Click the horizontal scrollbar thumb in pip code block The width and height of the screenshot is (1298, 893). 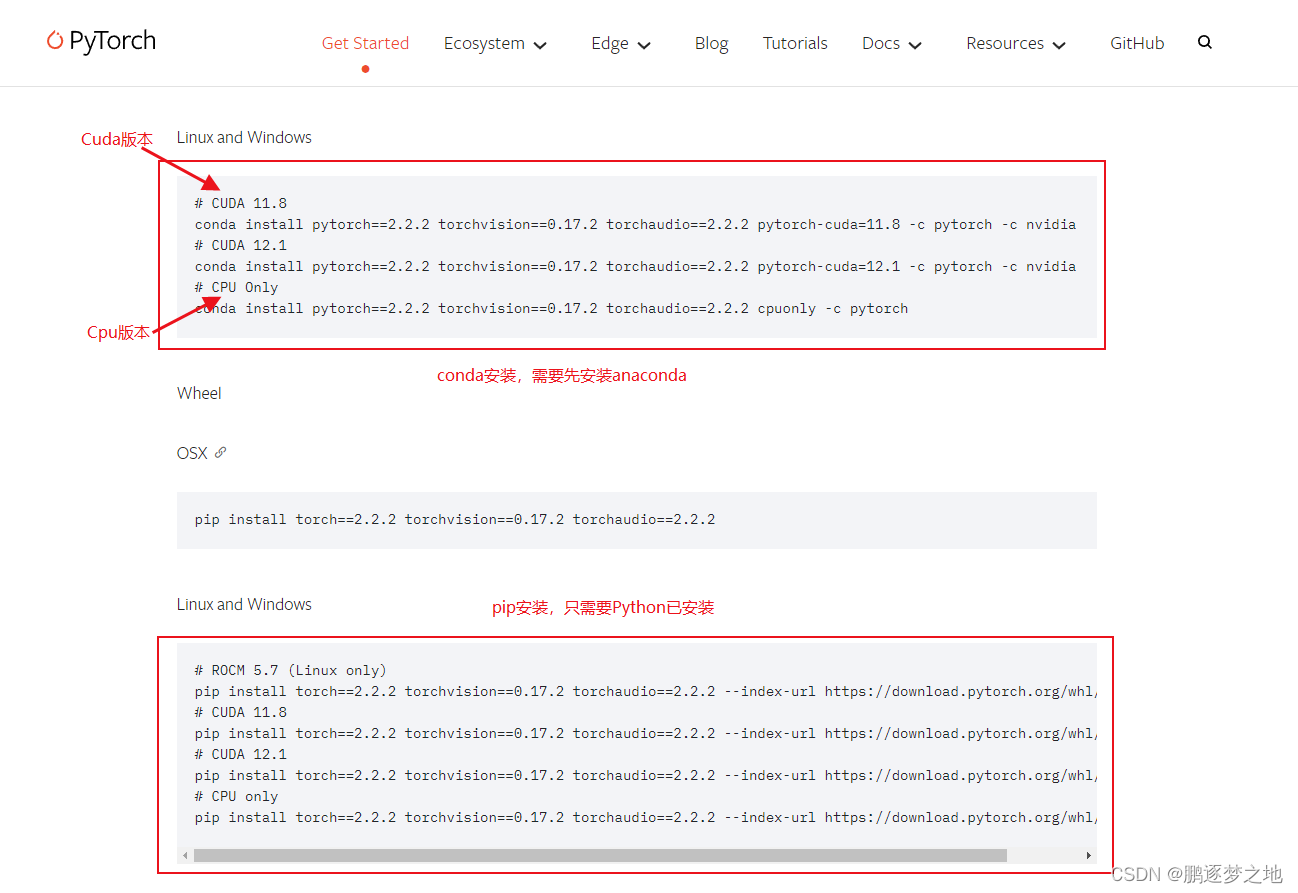[600, 856]
